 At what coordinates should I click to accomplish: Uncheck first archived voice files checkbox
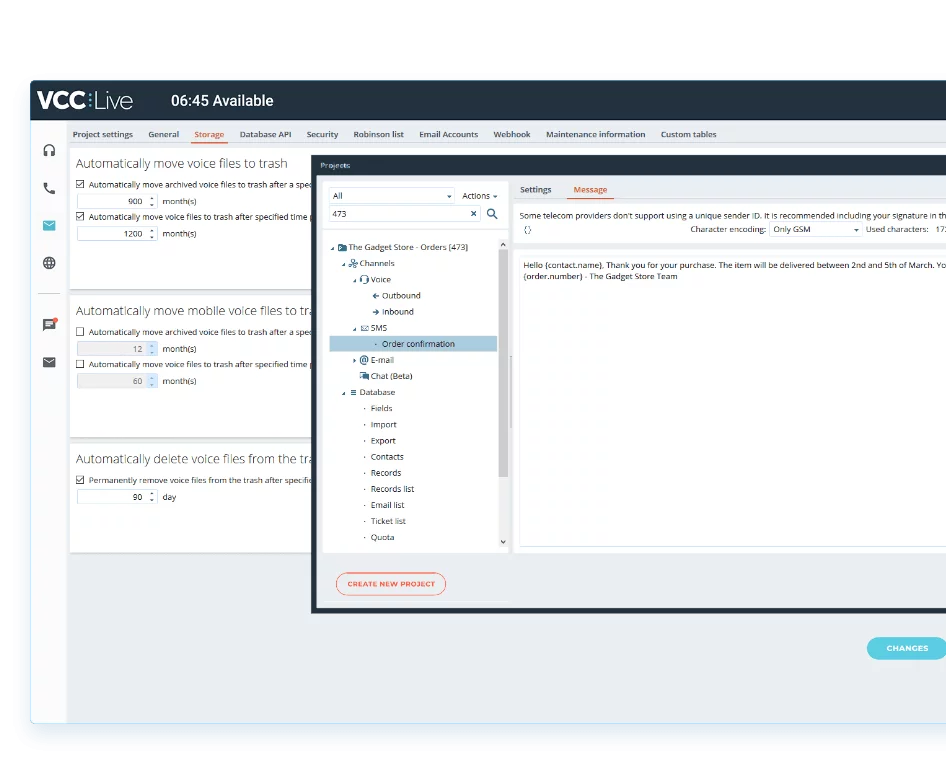click(81, 184)
